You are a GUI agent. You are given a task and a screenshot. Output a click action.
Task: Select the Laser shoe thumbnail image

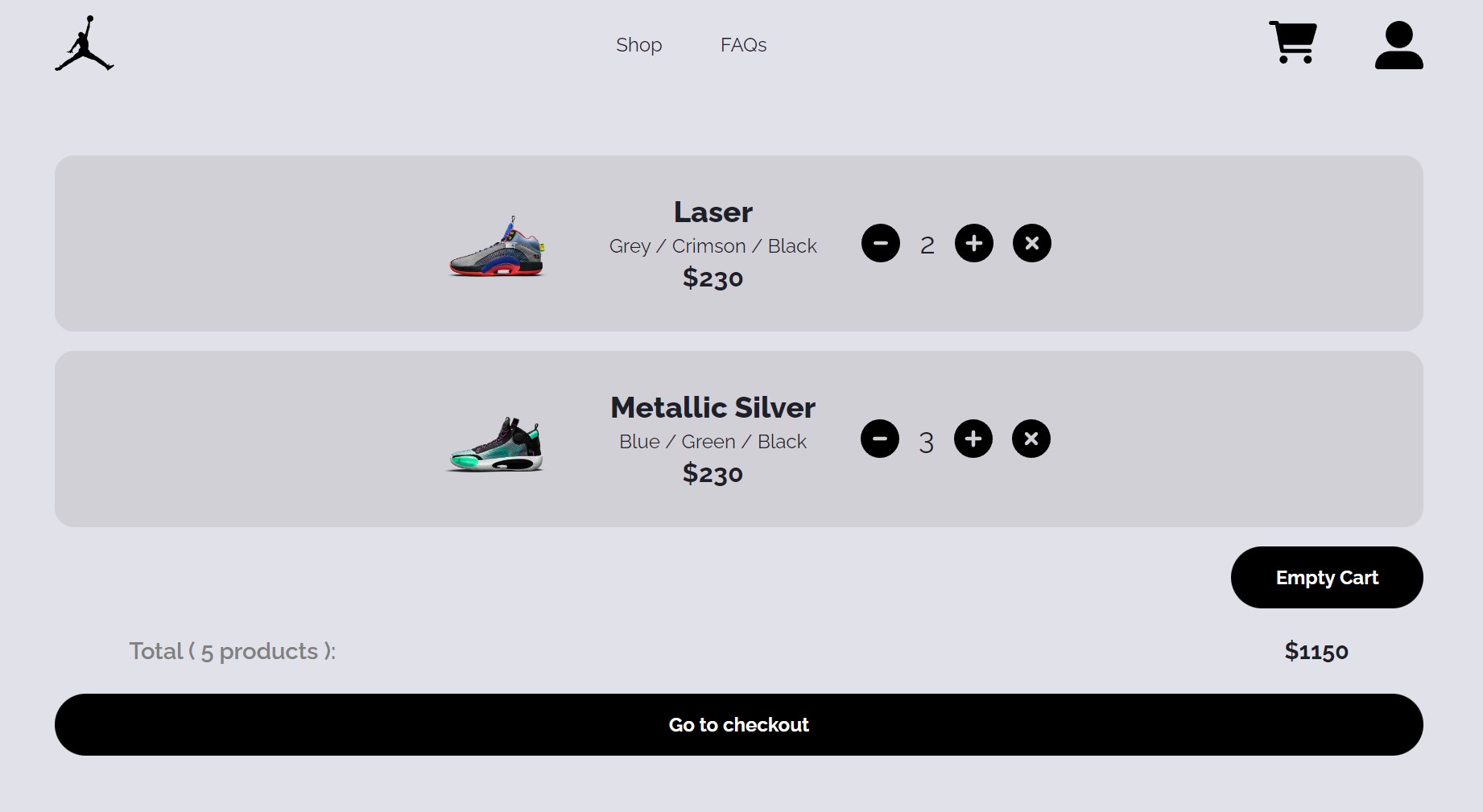497,246
